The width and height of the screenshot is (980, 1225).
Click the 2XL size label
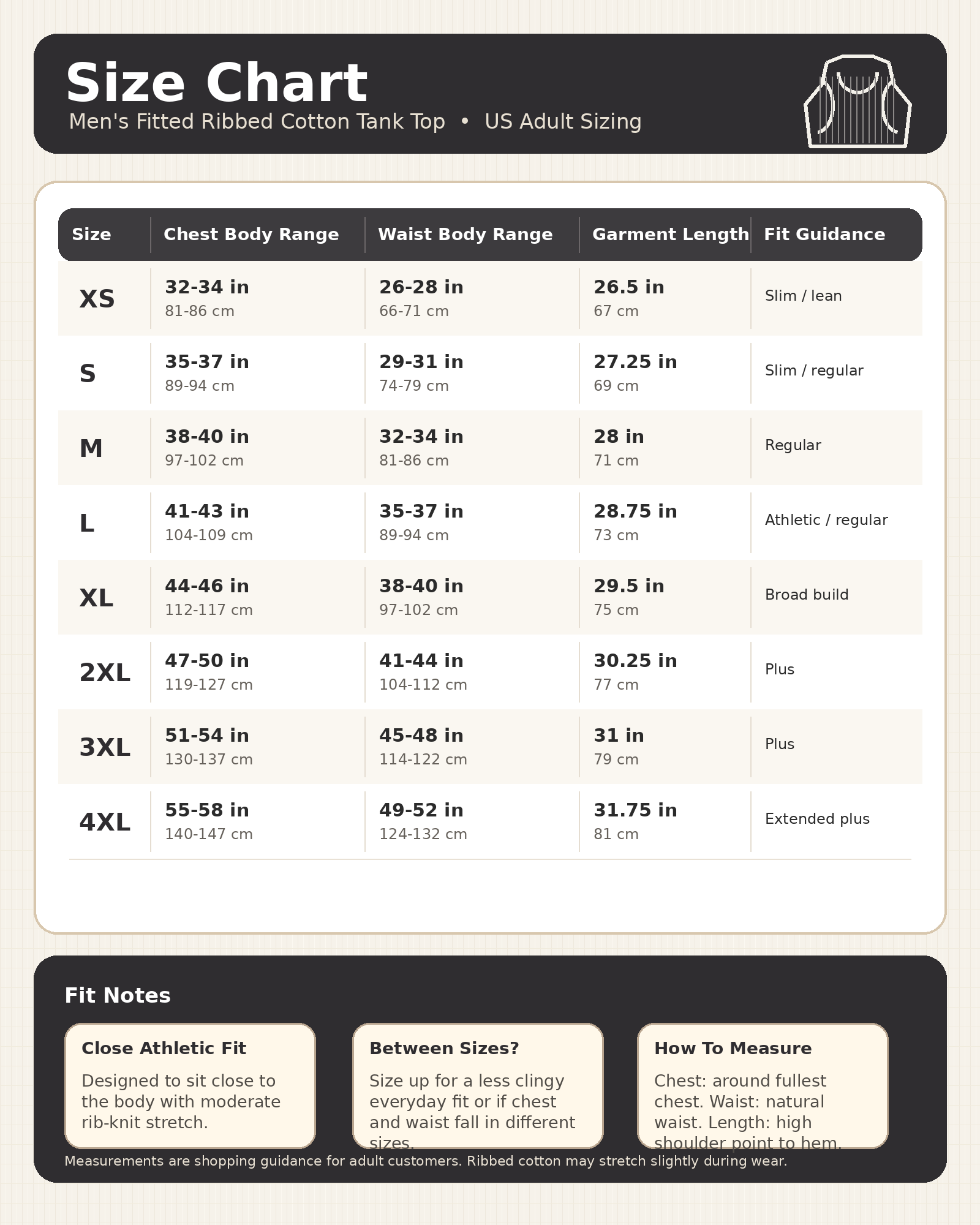tap(105, 673)
